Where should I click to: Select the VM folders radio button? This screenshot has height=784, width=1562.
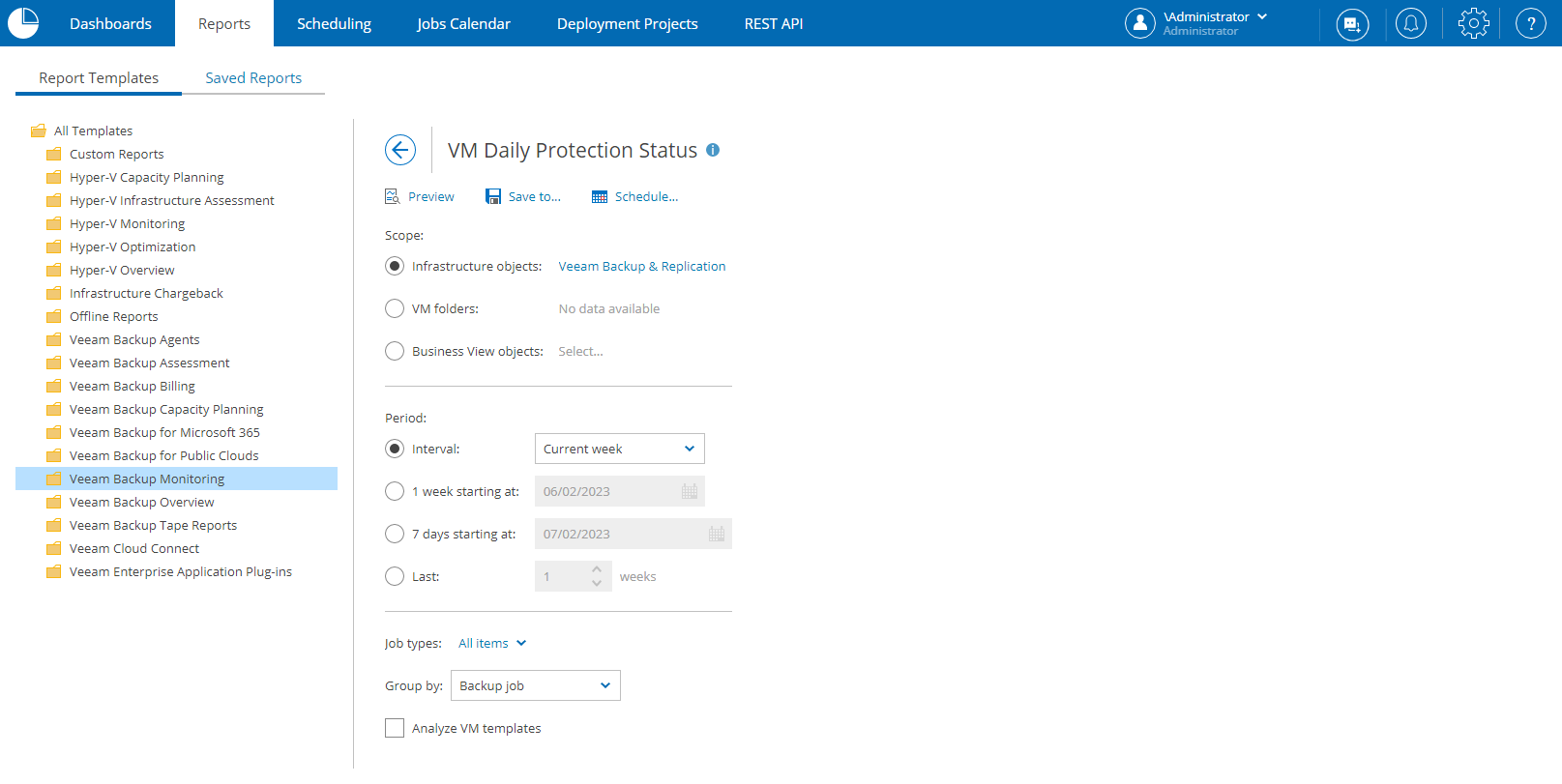395,308
